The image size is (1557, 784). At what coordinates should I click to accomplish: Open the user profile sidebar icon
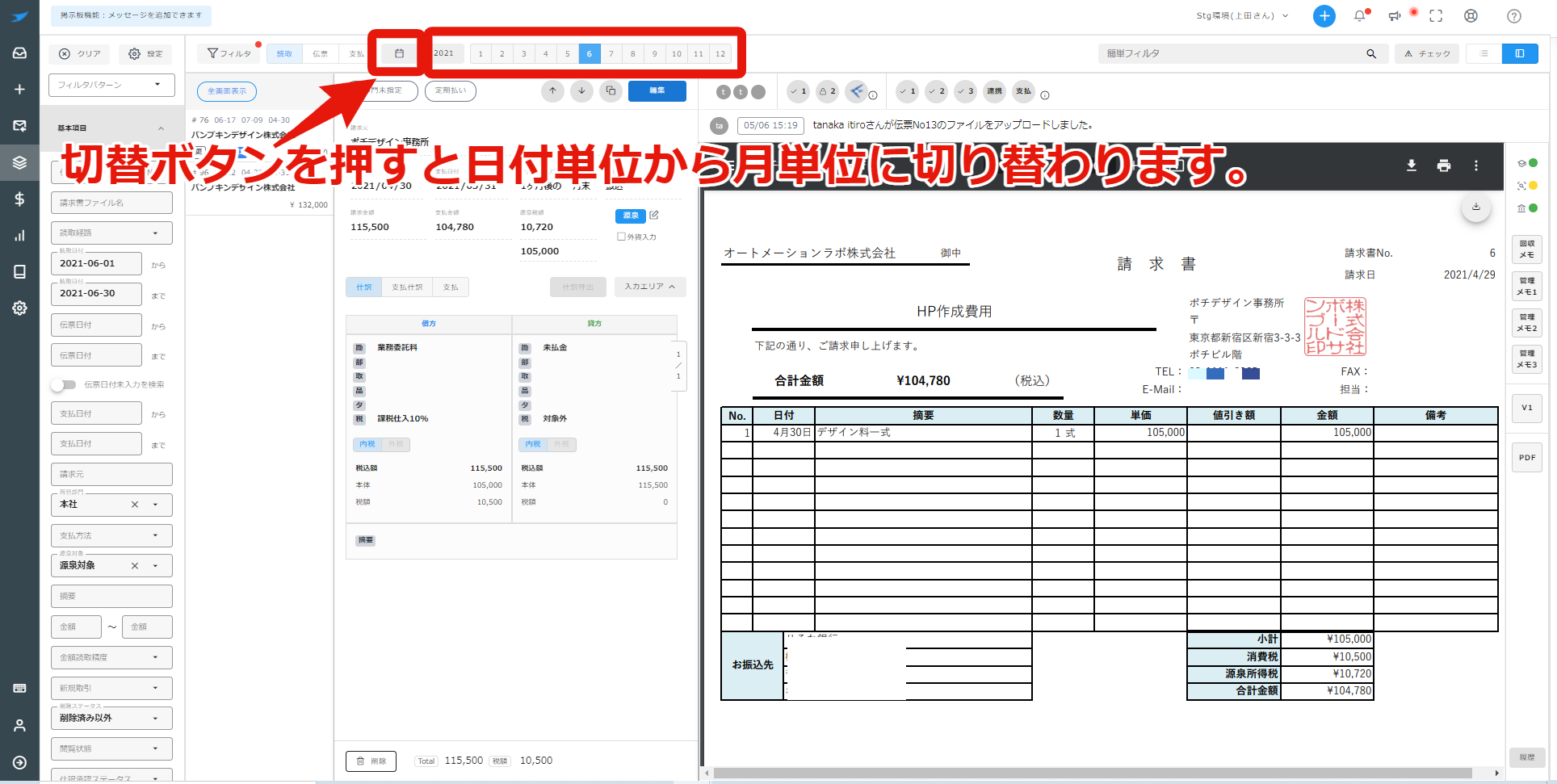[x=19, y=725]
